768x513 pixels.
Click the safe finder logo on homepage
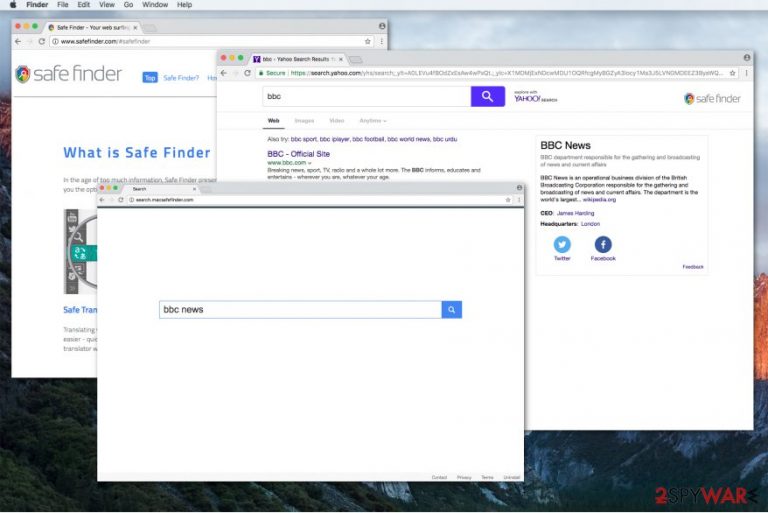click(x=69, y=74)
